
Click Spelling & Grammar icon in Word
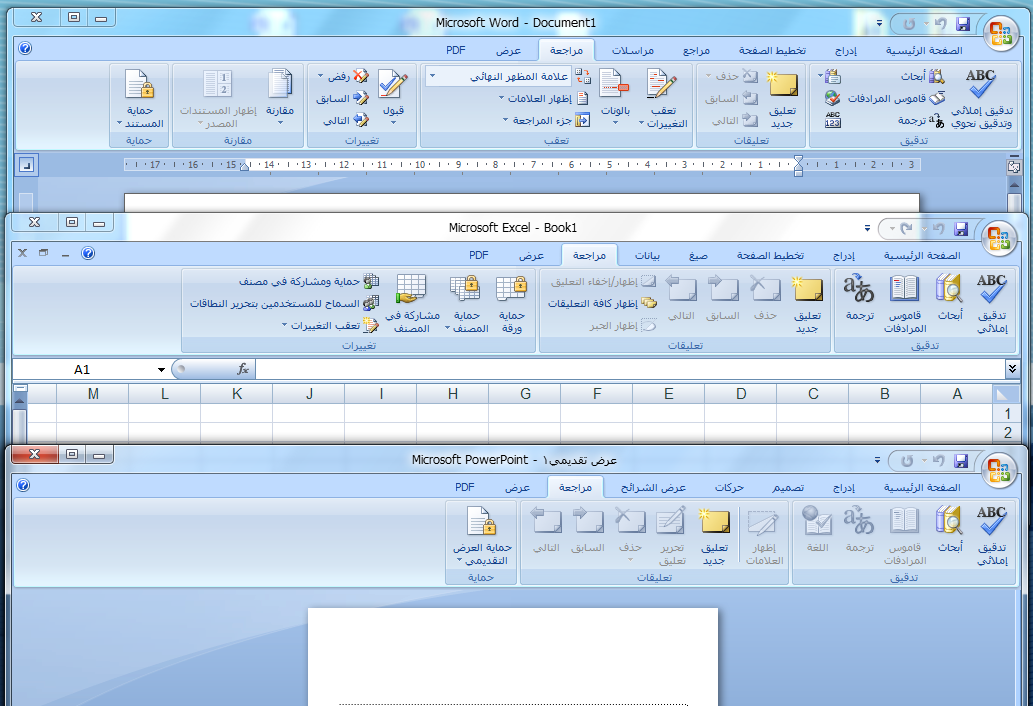[x=982, y=84]
